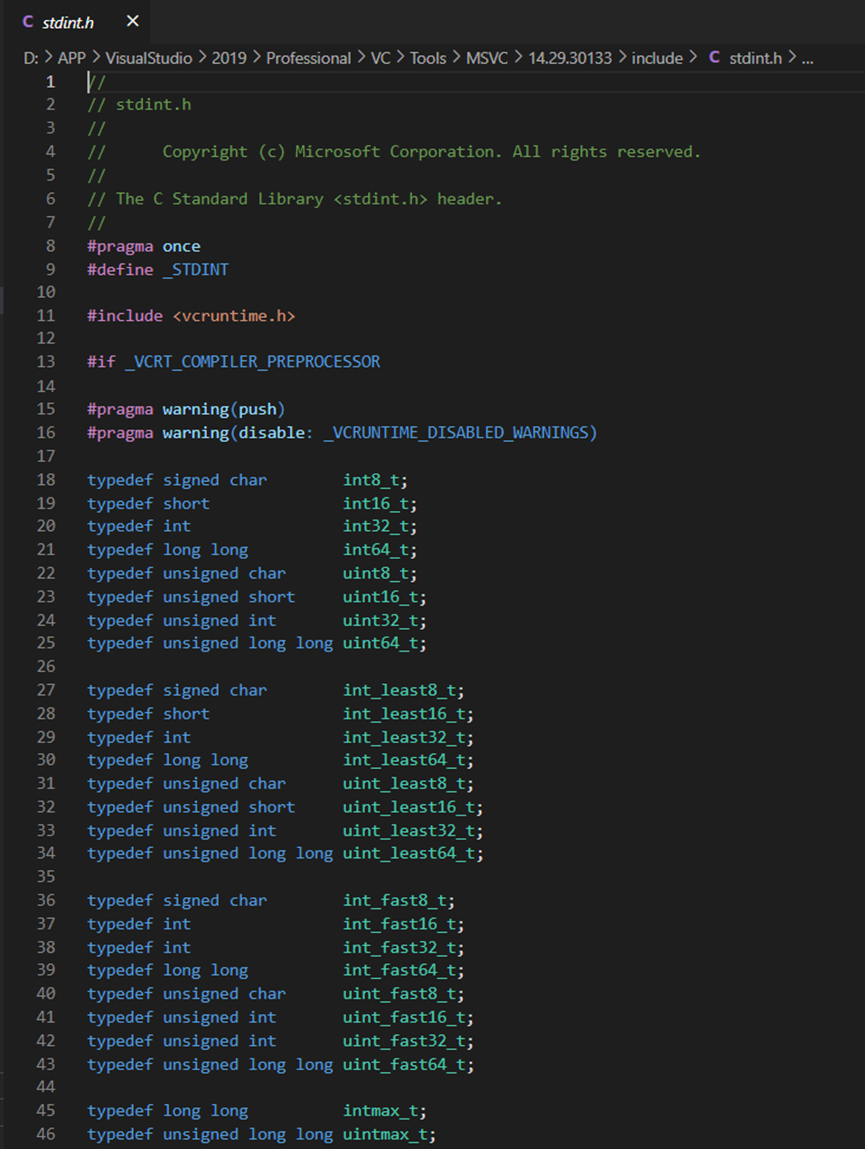Click the uint64_t type name
The width and height of the screenshot is (865, 1149).
380,643
